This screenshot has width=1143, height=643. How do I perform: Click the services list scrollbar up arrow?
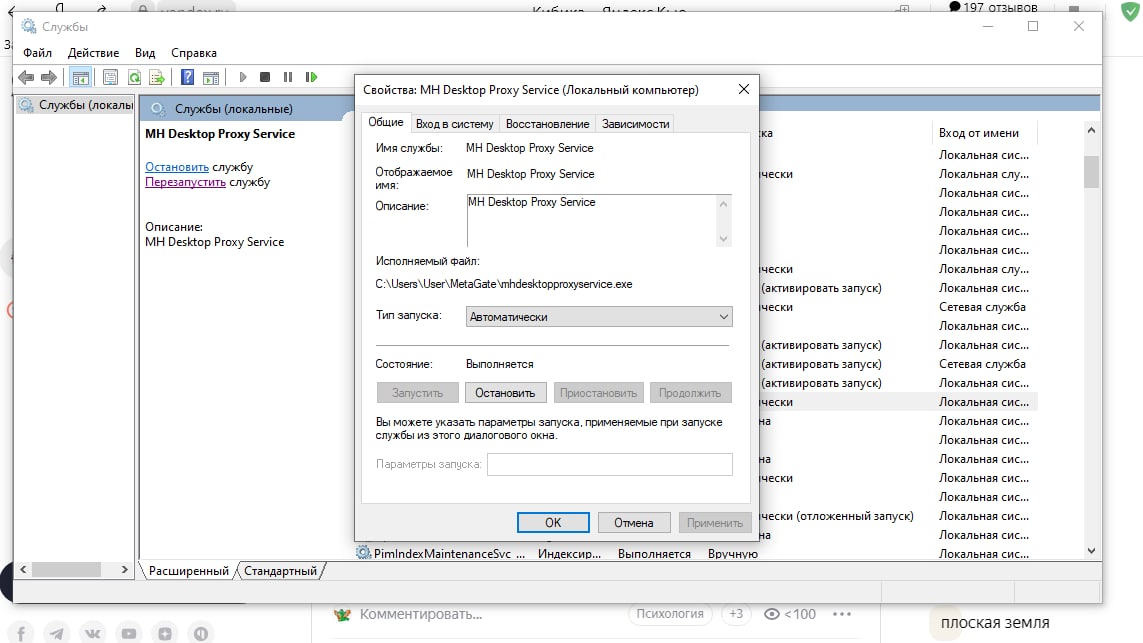[x=1091, y=130]
